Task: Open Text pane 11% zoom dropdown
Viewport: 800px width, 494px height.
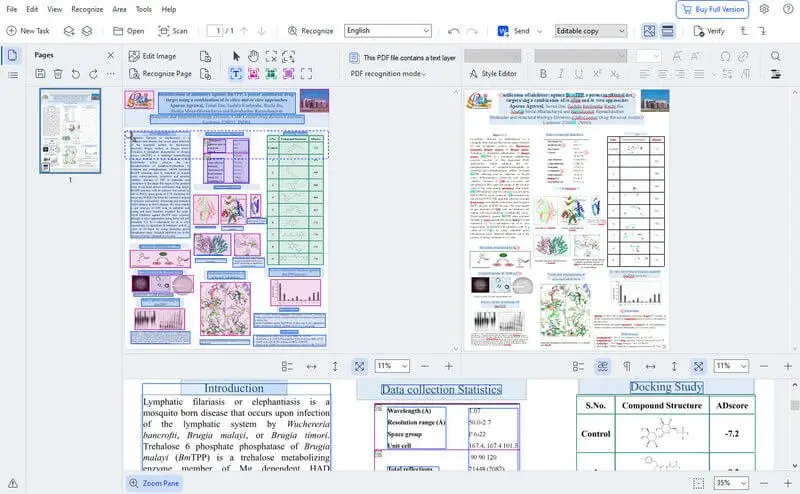Action: (x=731, y=366)
